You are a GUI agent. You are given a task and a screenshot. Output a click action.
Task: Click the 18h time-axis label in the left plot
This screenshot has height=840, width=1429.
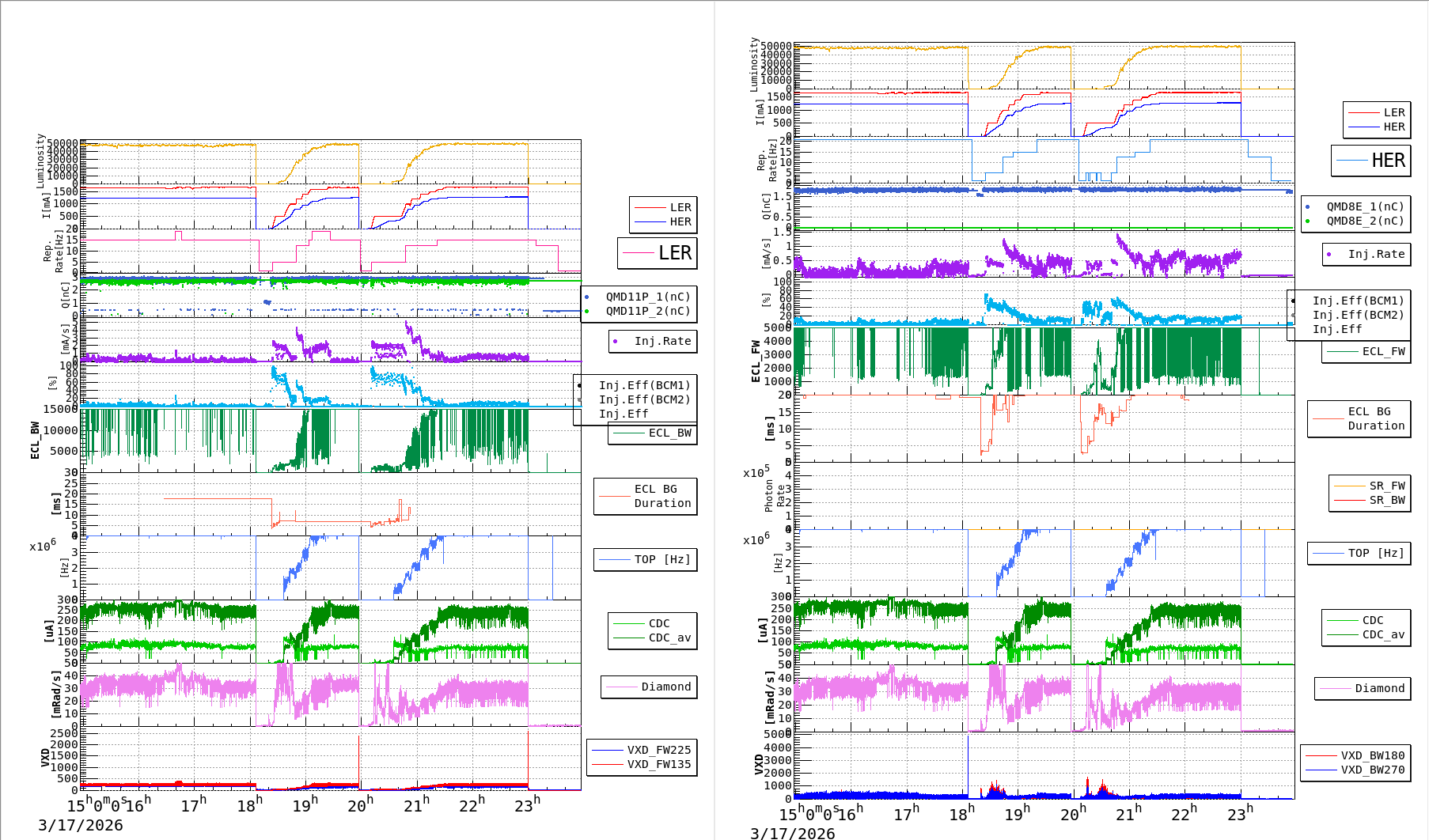[x=249, y=806]
